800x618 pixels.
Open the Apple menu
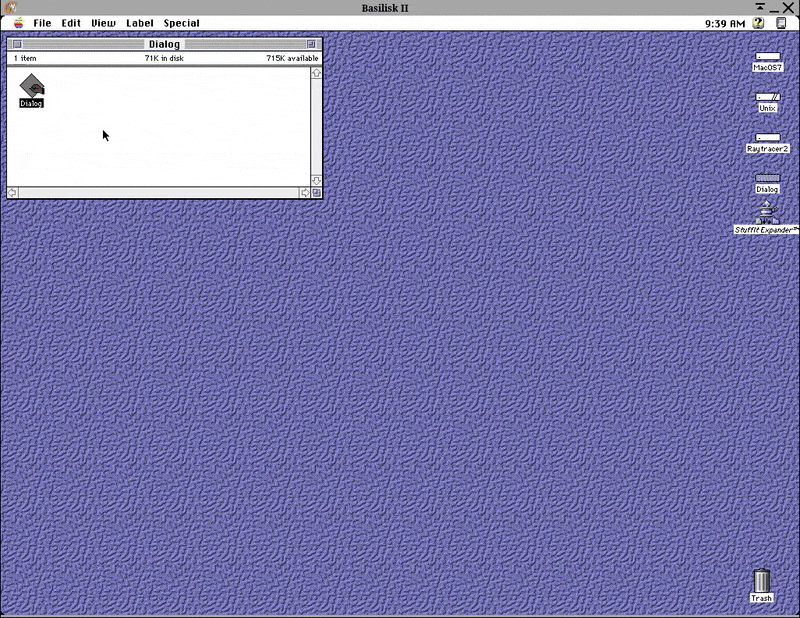[x=19, y=23]
